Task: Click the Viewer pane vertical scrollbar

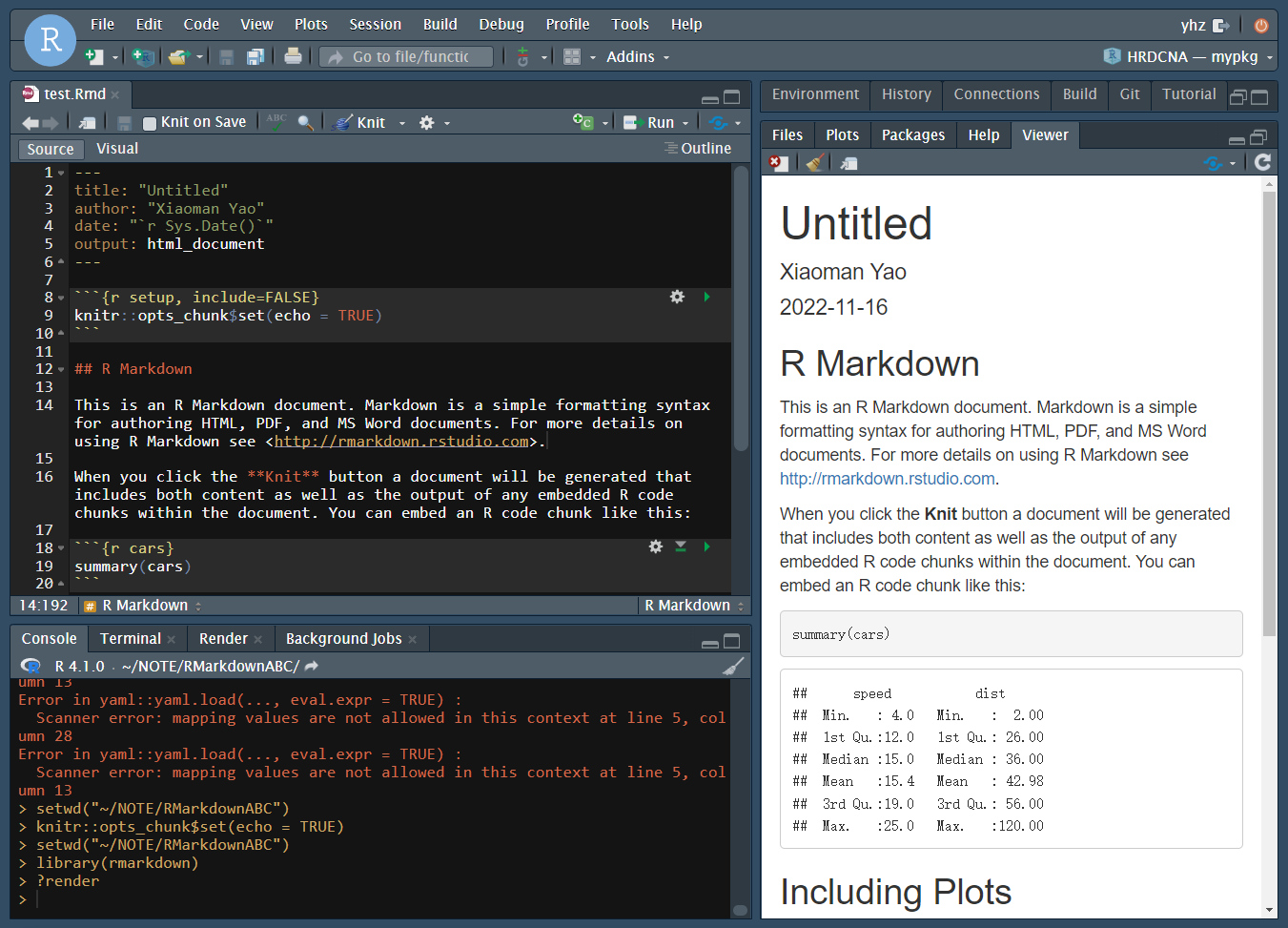Action: click(1269, 414)
